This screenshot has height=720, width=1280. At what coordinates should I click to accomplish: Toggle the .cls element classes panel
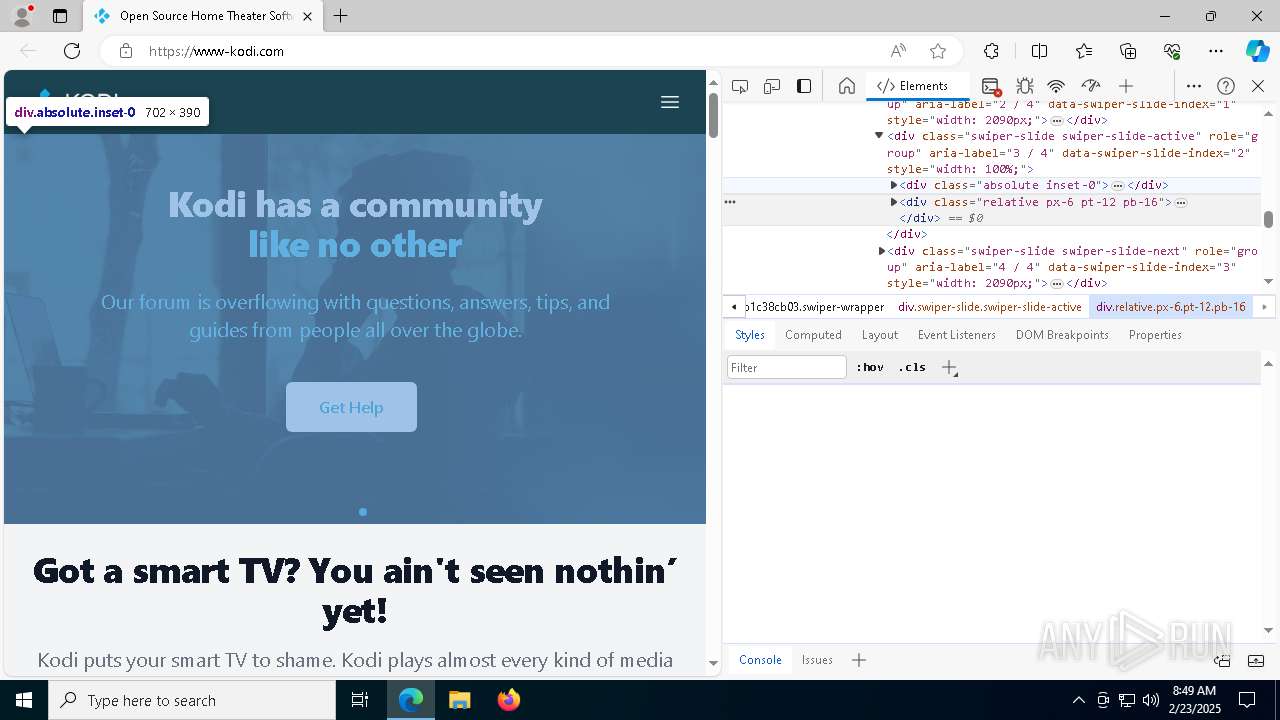click(x=912, y=367)
